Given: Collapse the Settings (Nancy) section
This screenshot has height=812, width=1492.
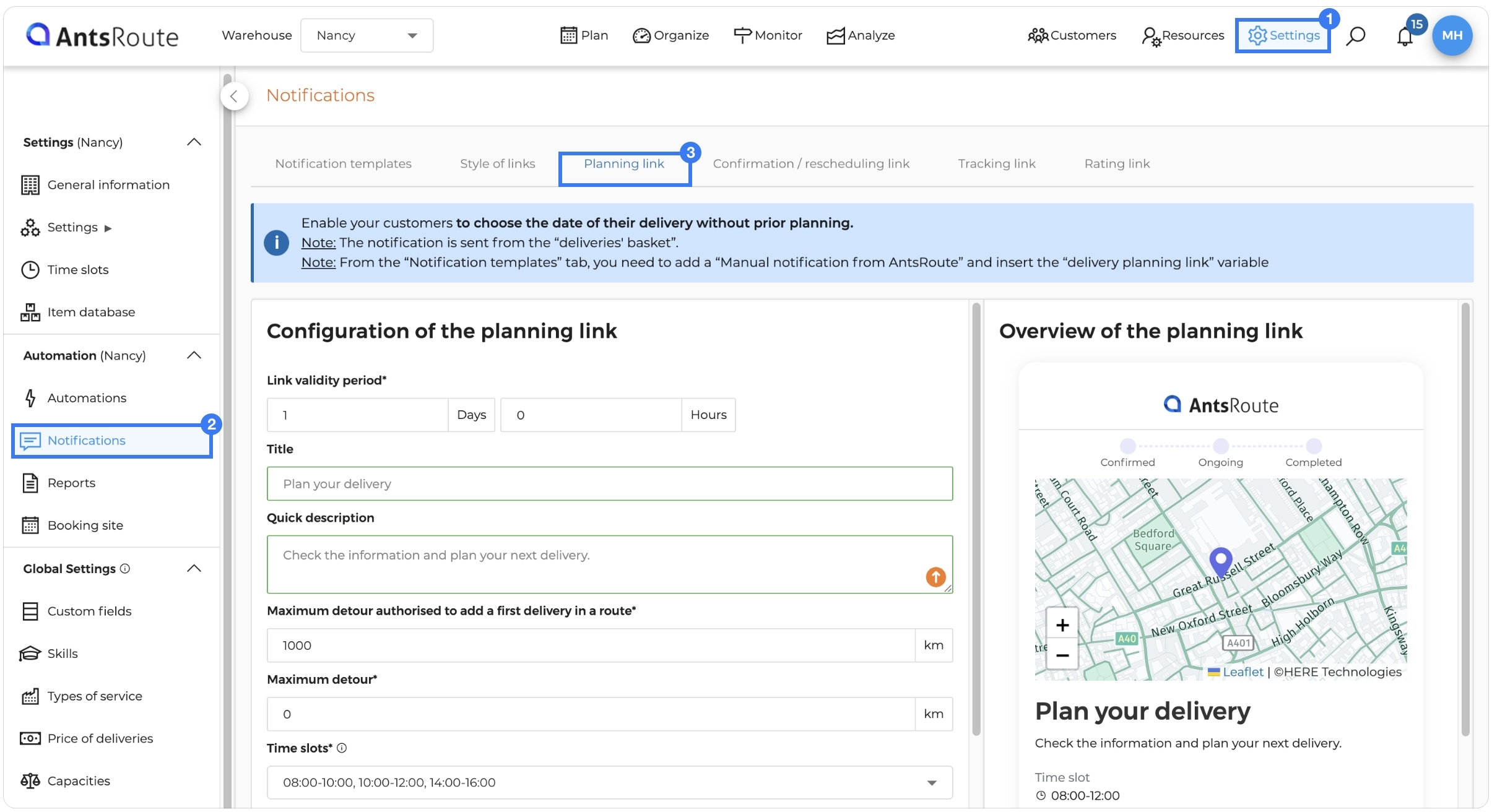Looking at the screenshot, I should (194, 142).
